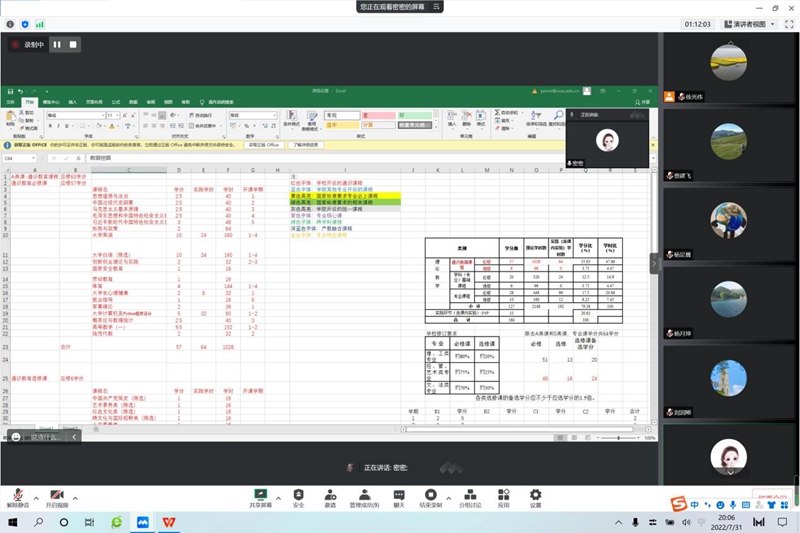Click 获取正版 Office button in shared Excel
Viewport: 800px width, 533px height.
(265, 145)
